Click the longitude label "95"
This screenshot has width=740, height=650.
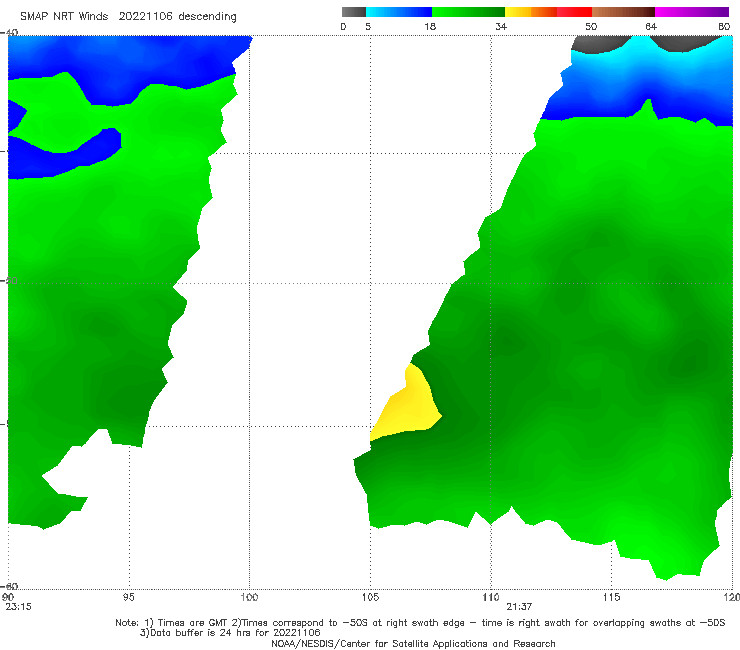128,598
